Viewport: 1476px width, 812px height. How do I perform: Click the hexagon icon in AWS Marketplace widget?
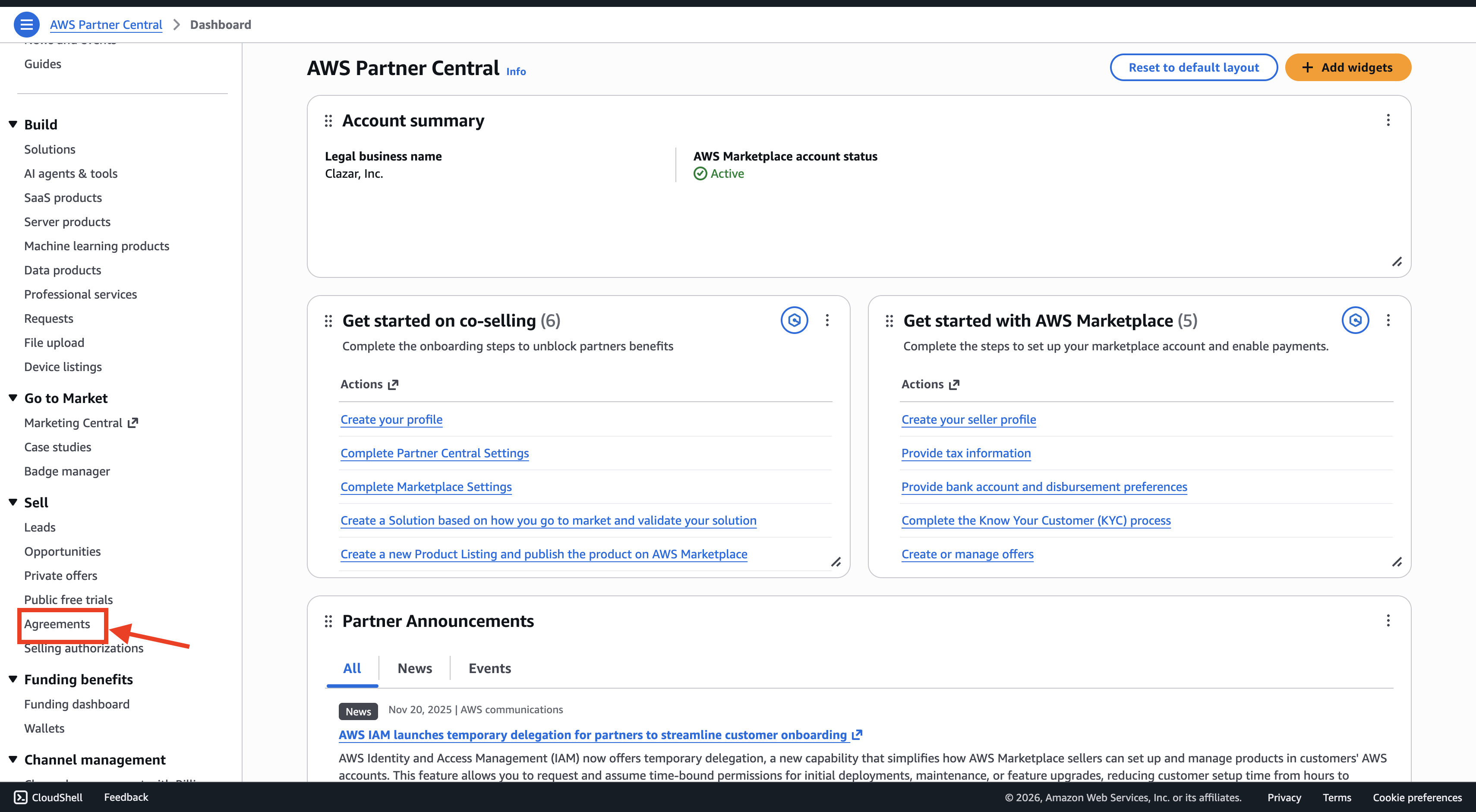1355,320
